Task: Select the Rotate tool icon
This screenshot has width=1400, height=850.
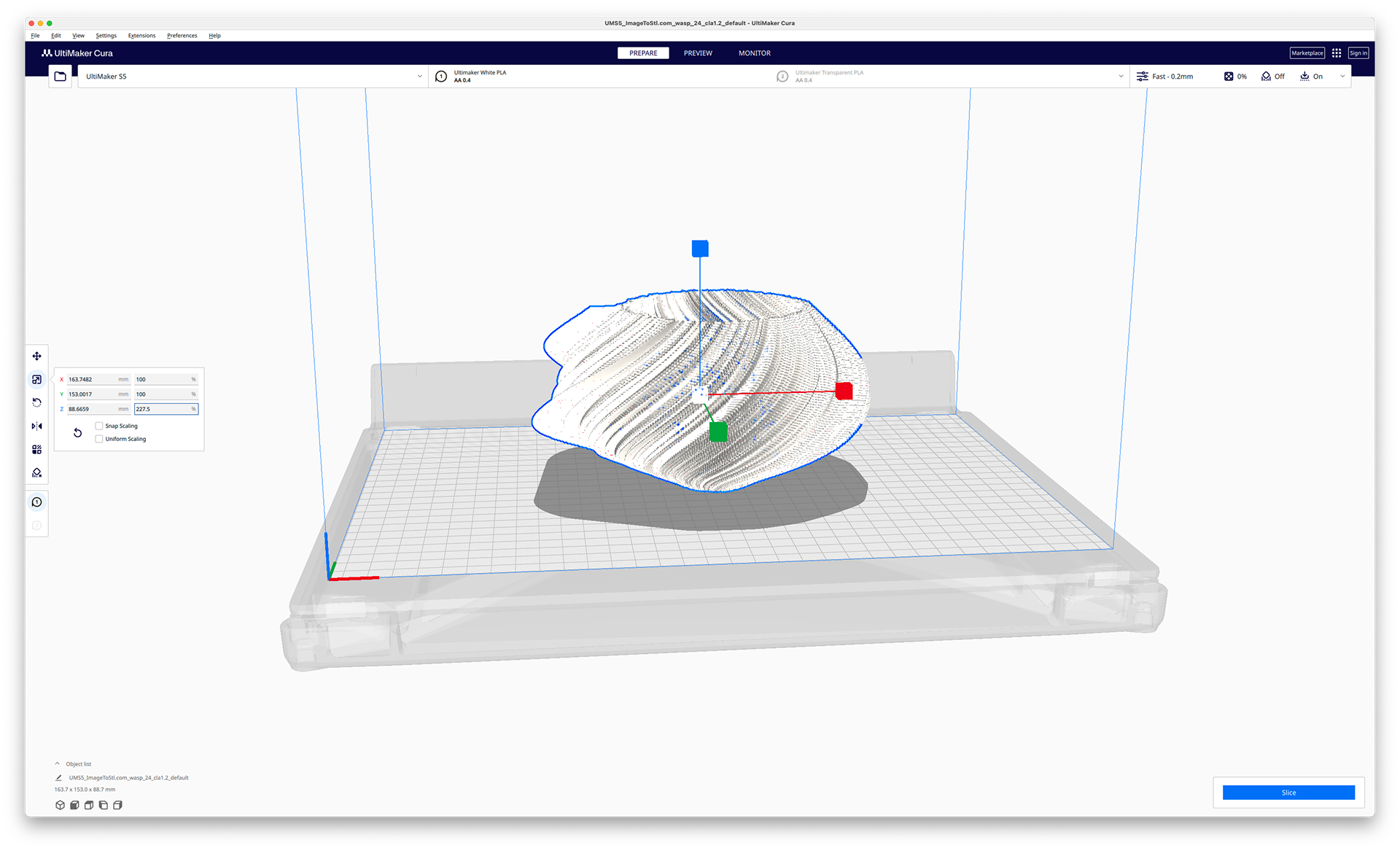Action: point(36,402)
